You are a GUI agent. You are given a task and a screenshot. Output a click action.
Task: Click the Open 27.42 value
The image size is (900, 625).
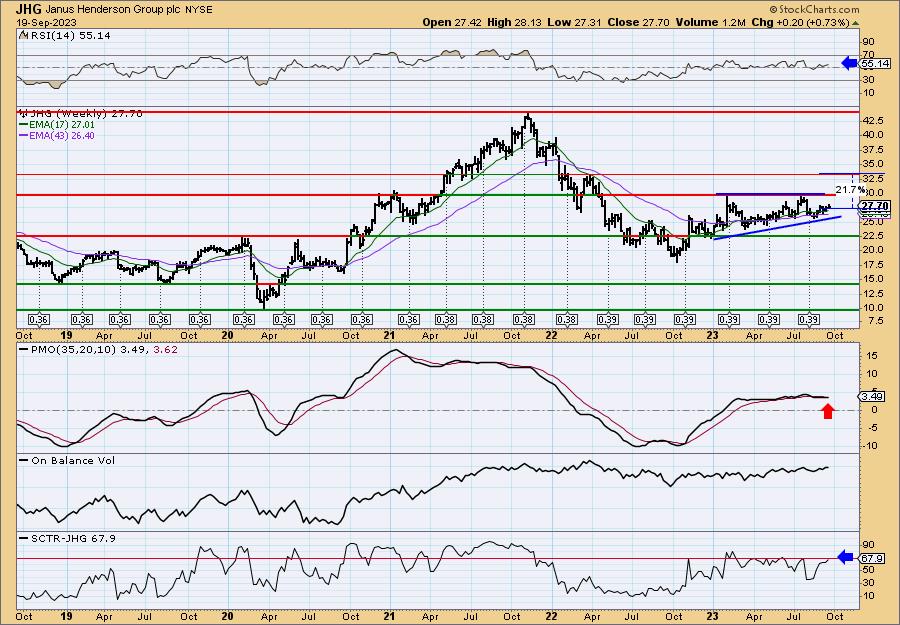click(x=453, y=22)
